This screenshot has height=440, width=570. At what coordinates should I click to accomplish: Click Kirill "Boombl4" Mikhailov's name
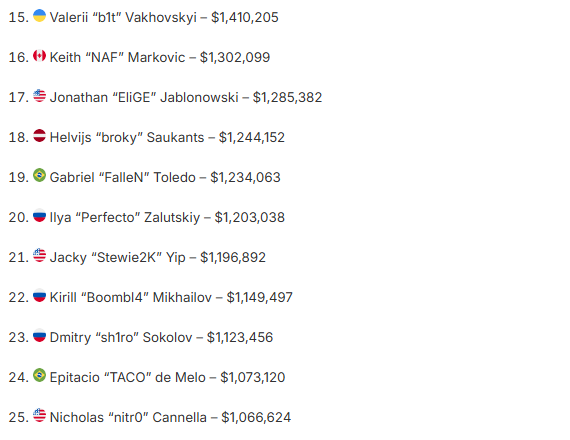point(131,297)
